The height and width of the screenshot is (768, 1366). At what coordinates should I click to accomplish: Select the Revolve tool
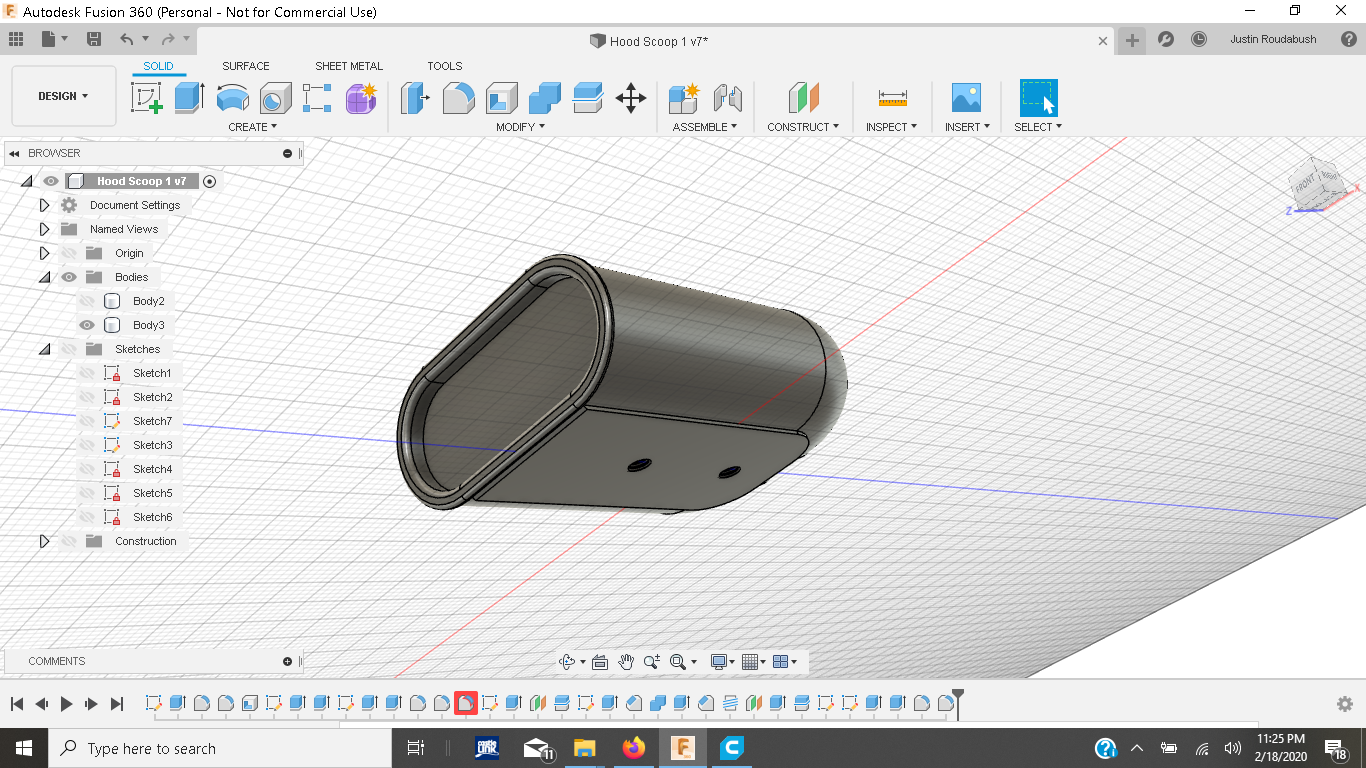point(232,98)
